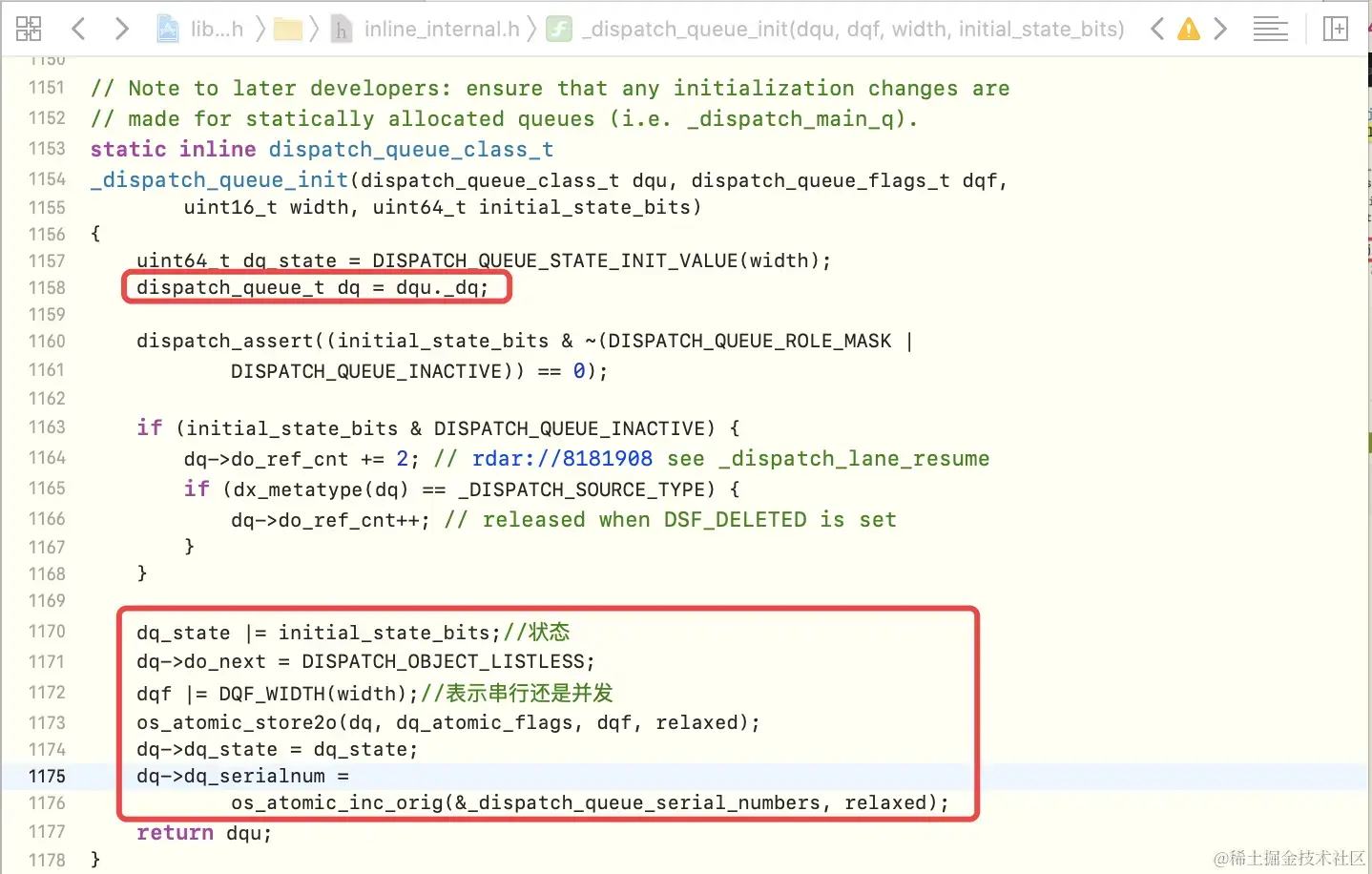
Task: Click the DISPATCH_OBJECT_LISTLESS constant
Action: (x=443, y=661)
